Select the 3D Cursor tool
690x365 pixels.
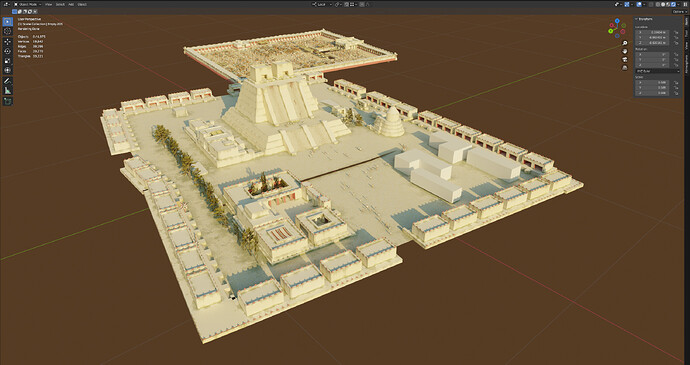(x=7, y=31)
